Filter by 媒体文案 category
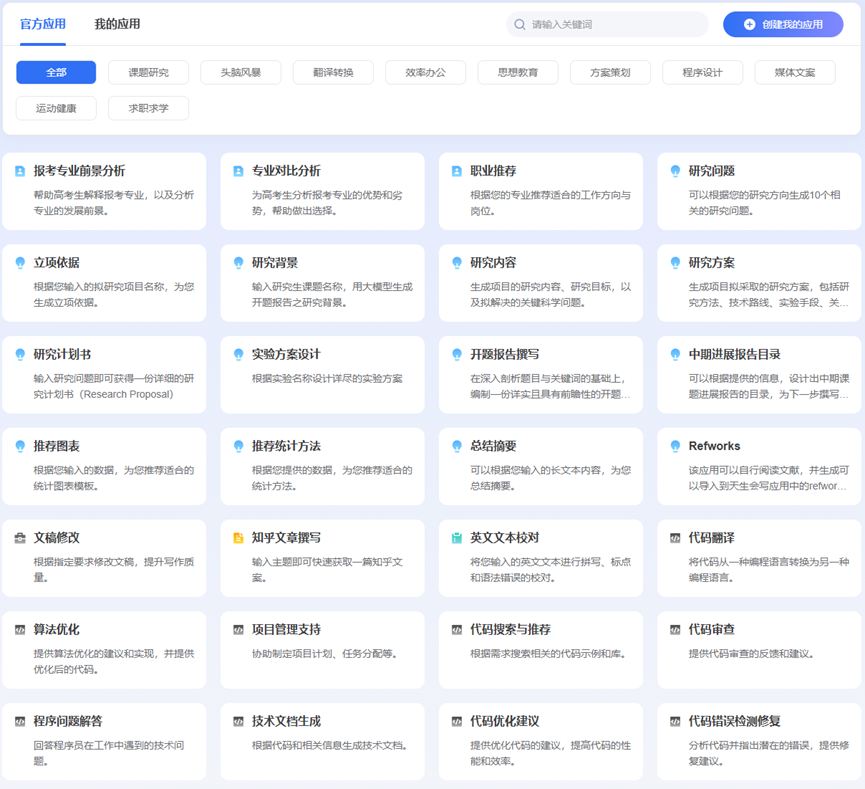This screenshot has width=865, height=789. [795, 72]
